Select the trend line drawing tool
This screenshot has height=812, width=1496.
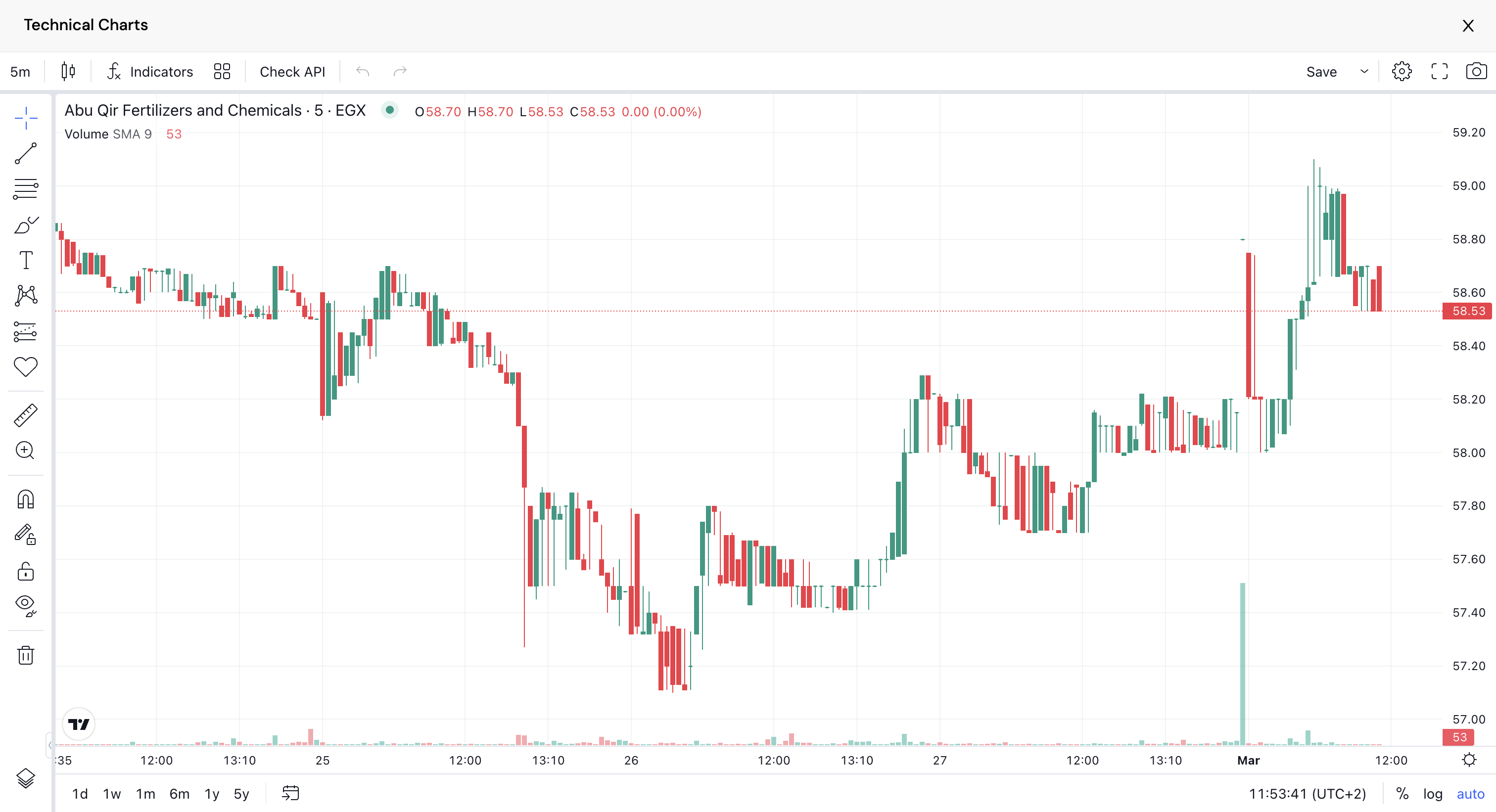(x=26, y=153)
